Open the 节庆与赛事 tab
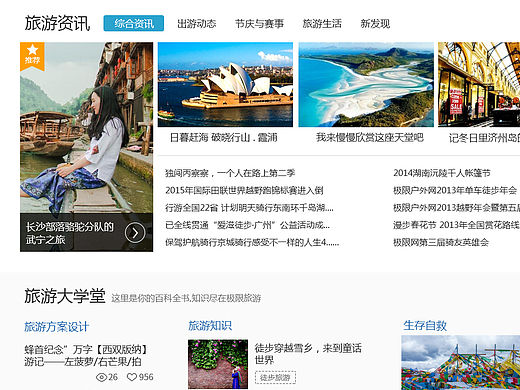This screenshot has height=390, width=520. point(259,24)
